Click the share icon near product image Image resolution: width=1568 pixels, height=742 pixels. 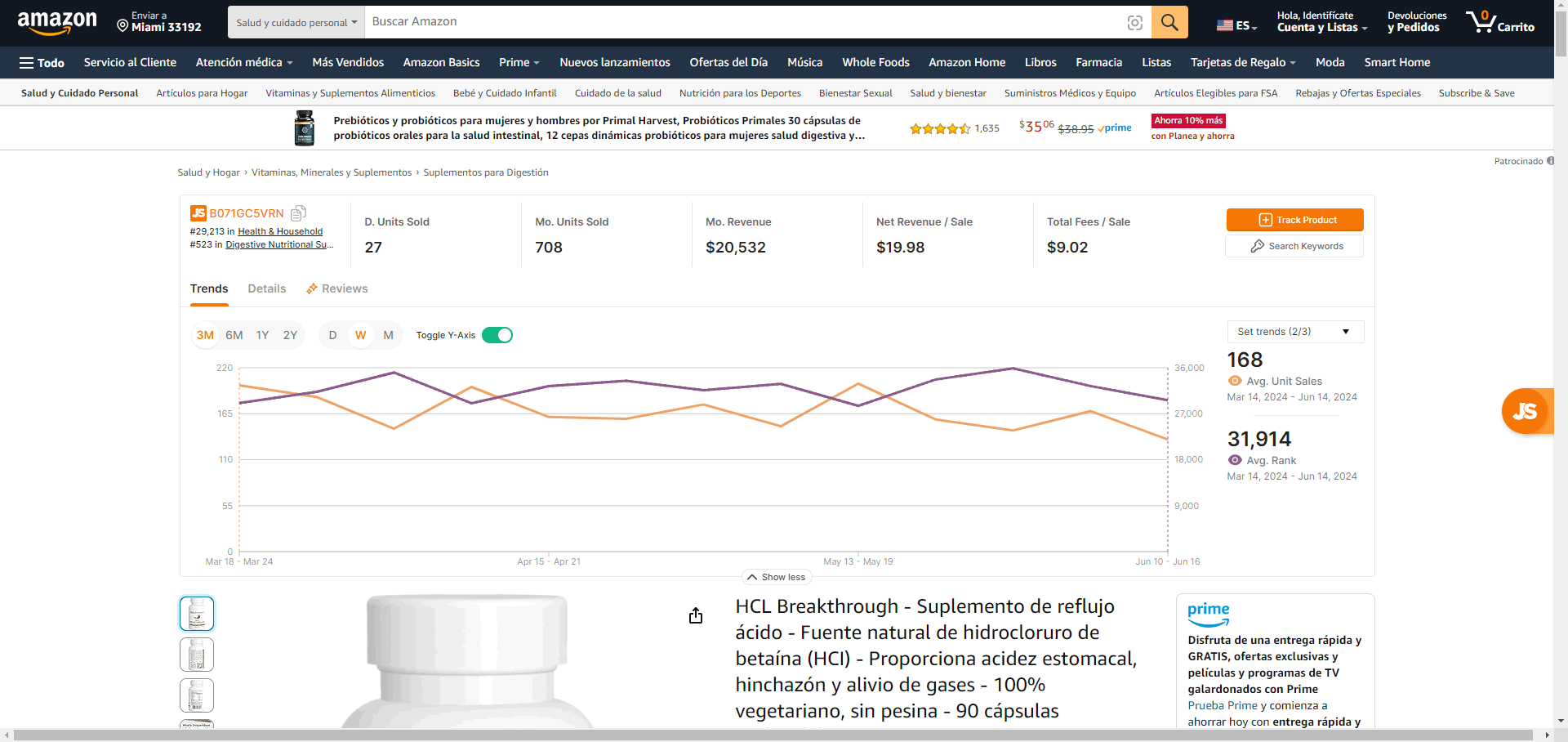[x=696, y=615]
